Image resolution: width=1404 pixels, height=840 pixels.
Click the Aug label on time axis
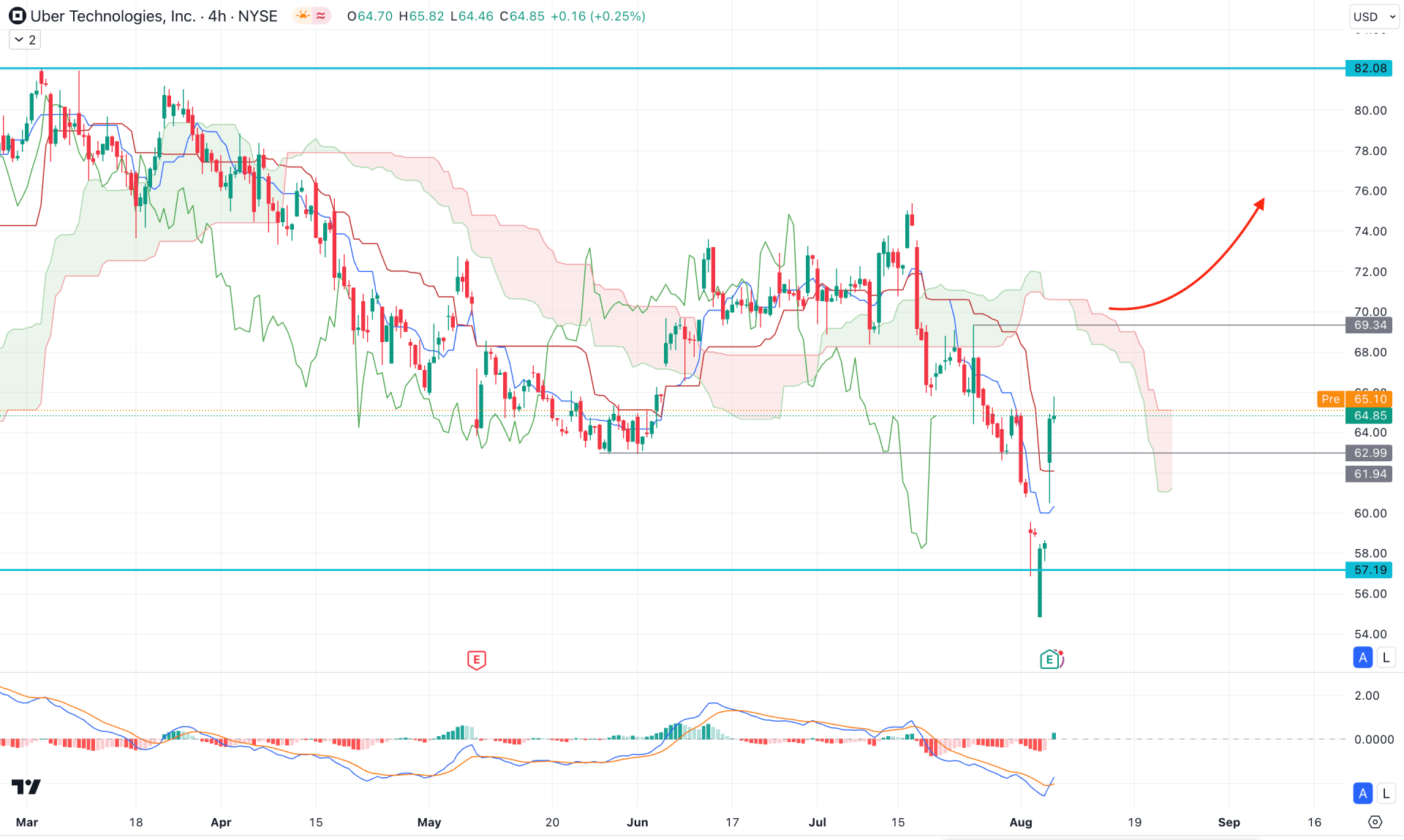coord(1021,822)
